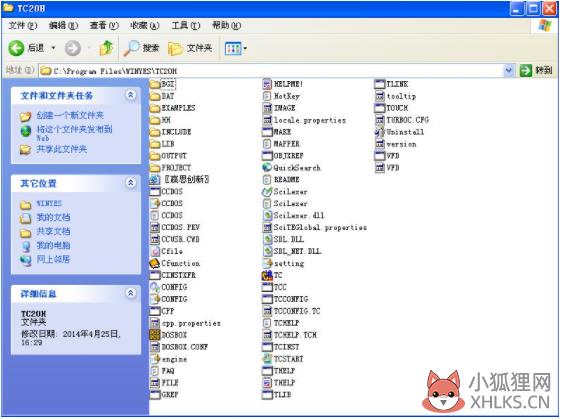
Task: Open the My Computer link
Action: coord(53,245)
